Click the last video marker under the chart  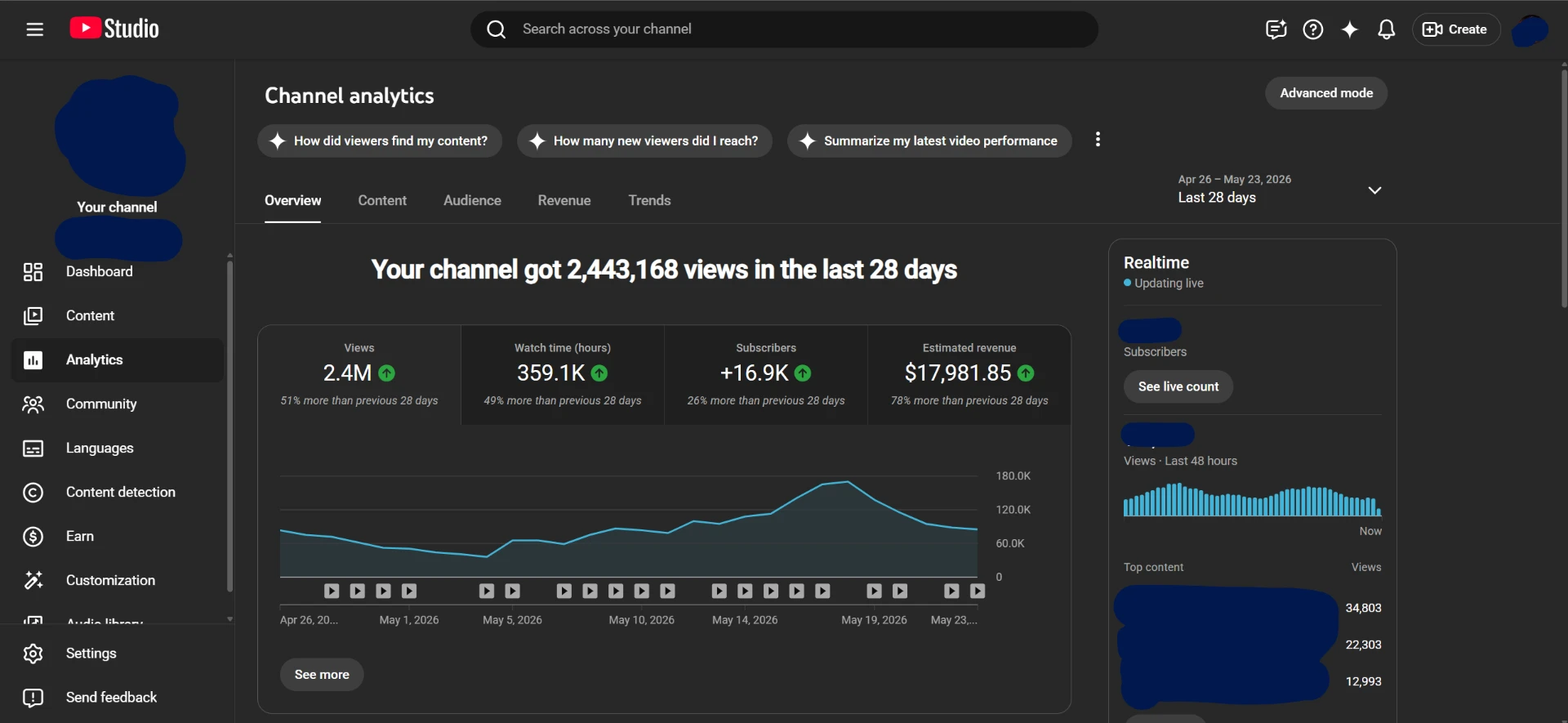977,591
